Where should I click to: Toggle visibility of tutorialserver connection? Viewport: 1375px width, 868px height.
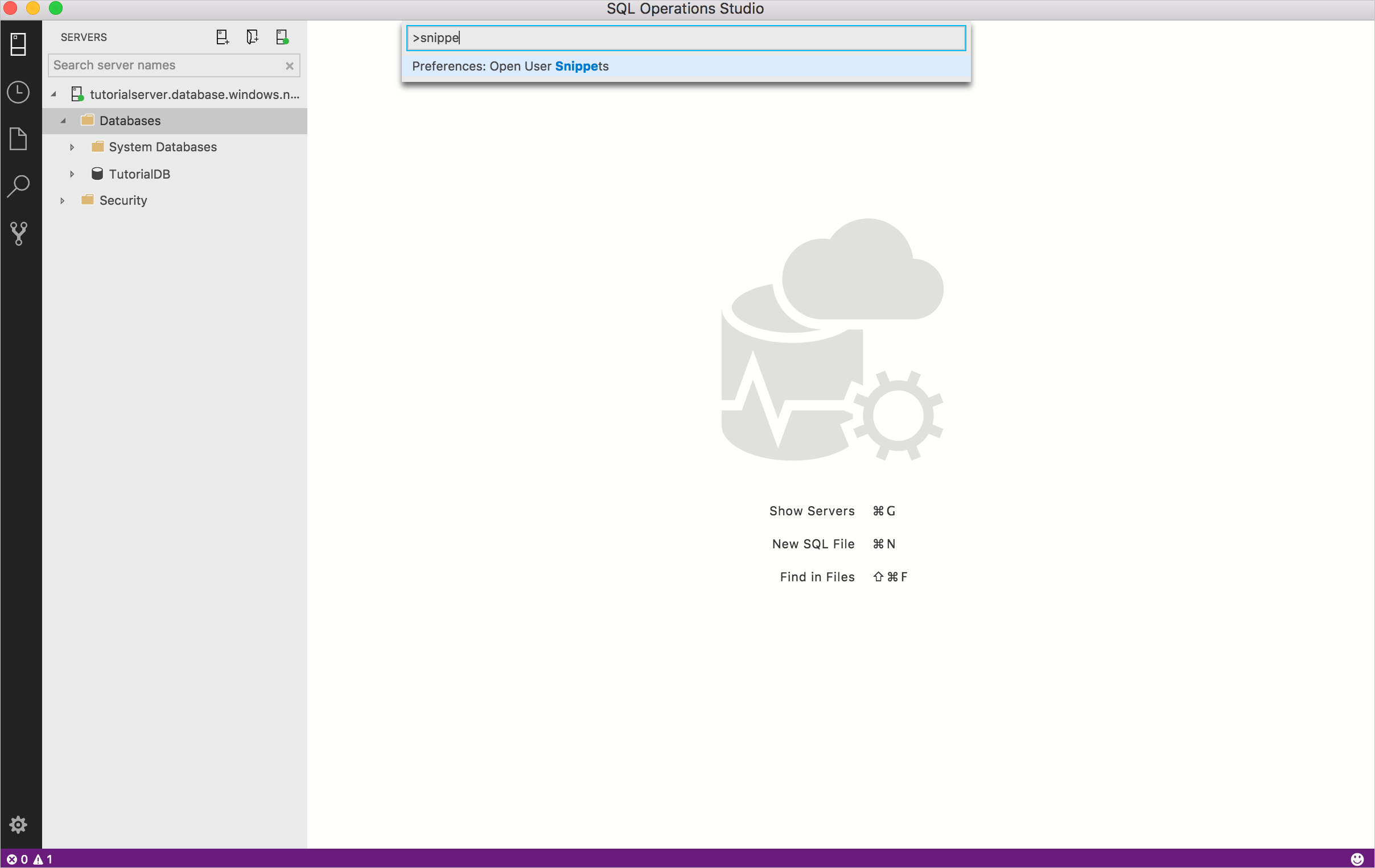tap(52, 93)
